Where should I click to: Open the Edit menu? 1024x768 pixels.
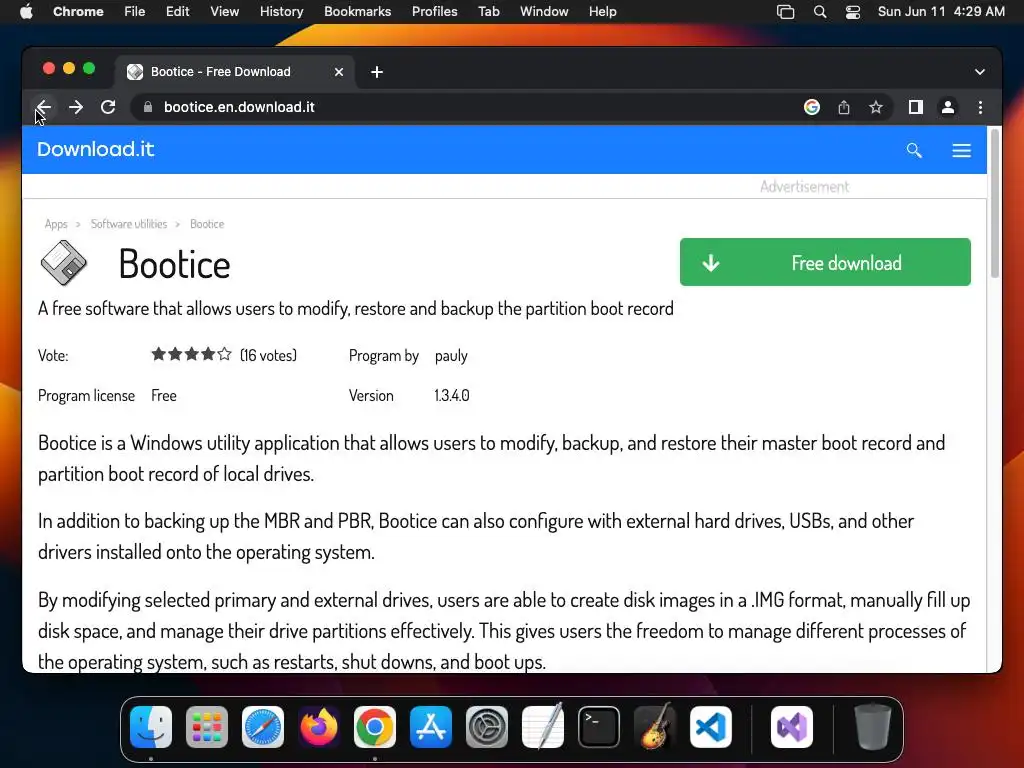click(x=177, y=12)
